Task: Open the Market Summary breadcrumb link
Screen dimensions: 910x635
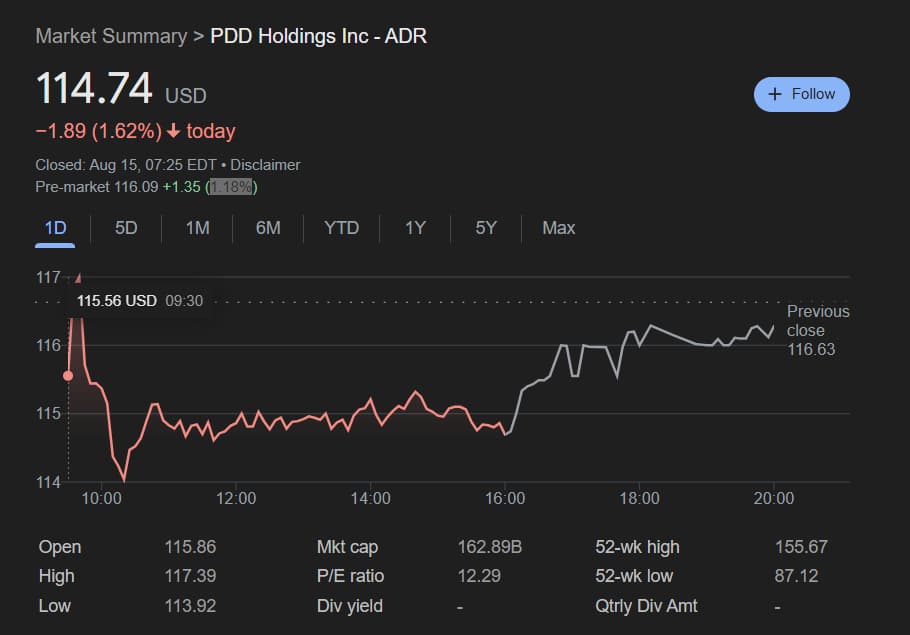Action: pos(111,36)
